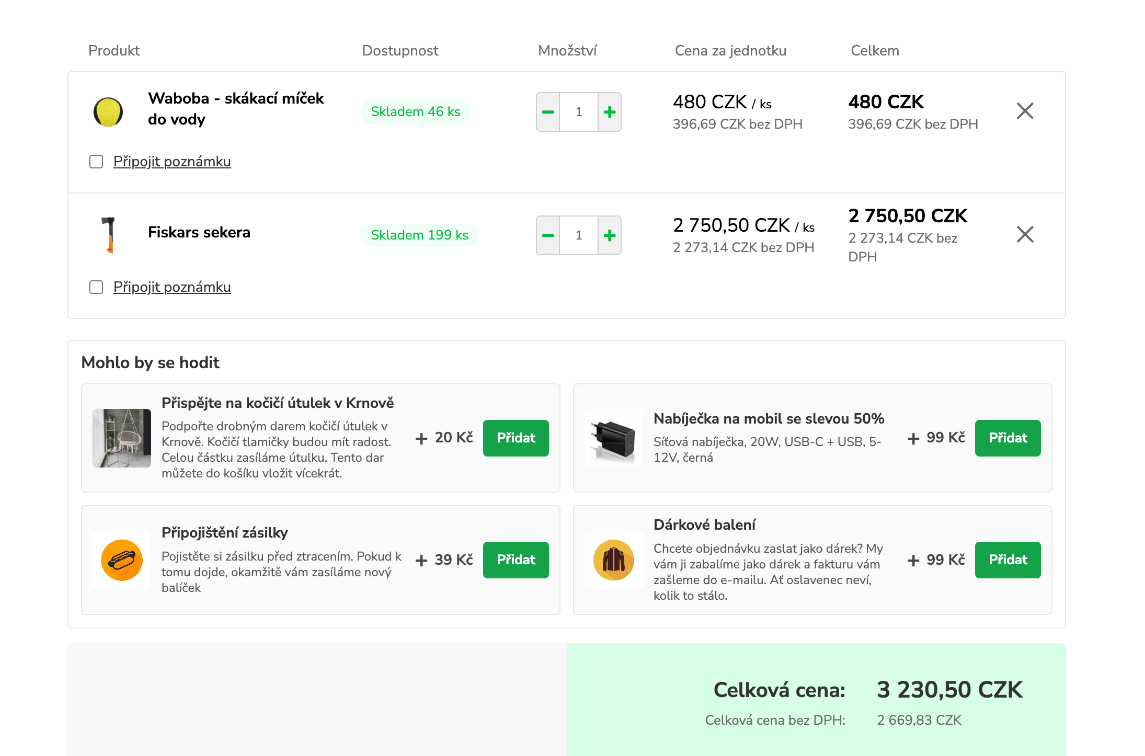Add shipment insurance for 39 Kč
Image resolution: width=1145 pixels, height=756 pixels.
[x=515, y=560]
